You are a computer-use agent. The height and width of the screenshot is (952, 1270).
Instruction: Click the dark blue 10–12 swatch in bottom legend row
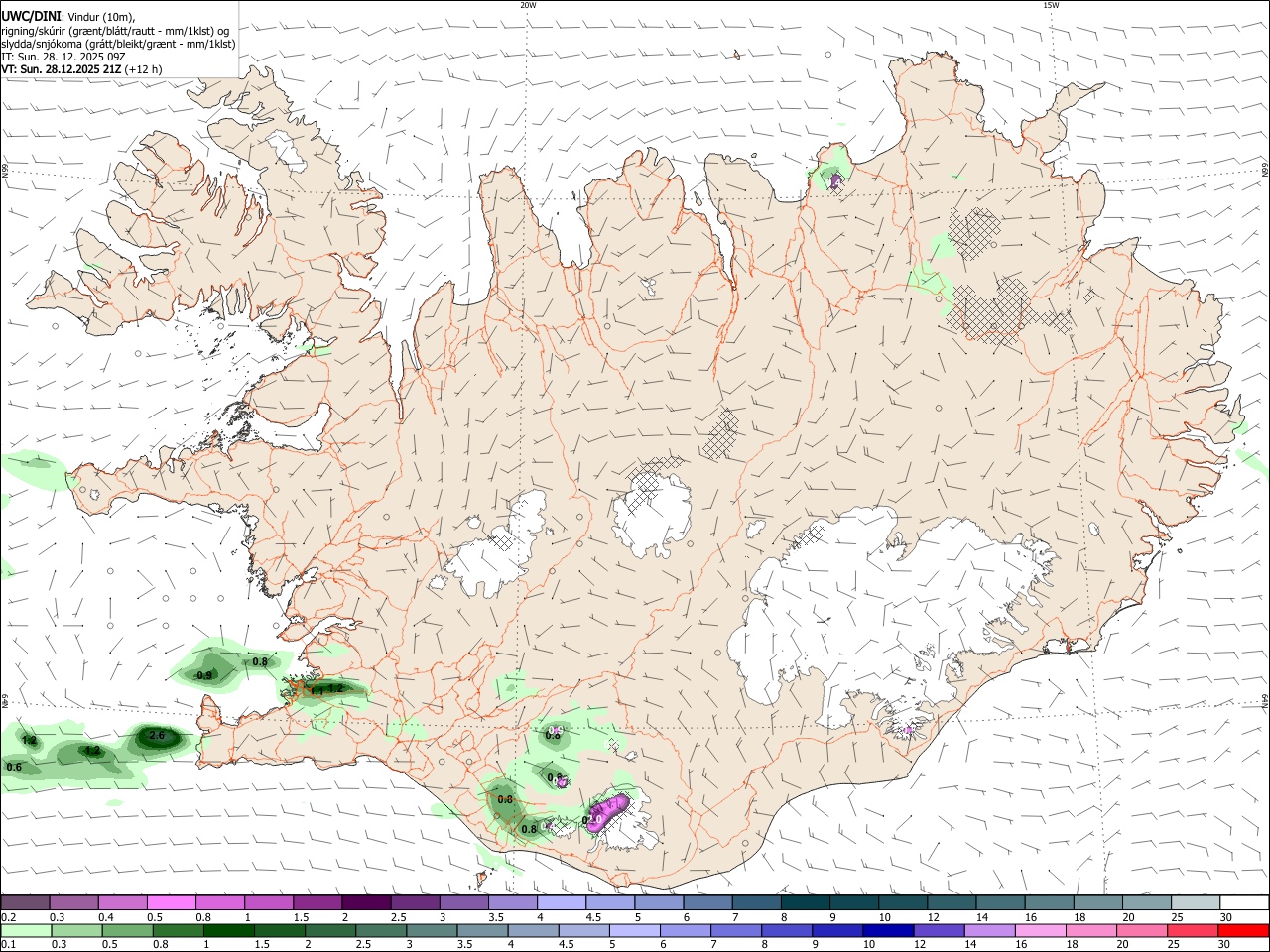tap(886, 930)
